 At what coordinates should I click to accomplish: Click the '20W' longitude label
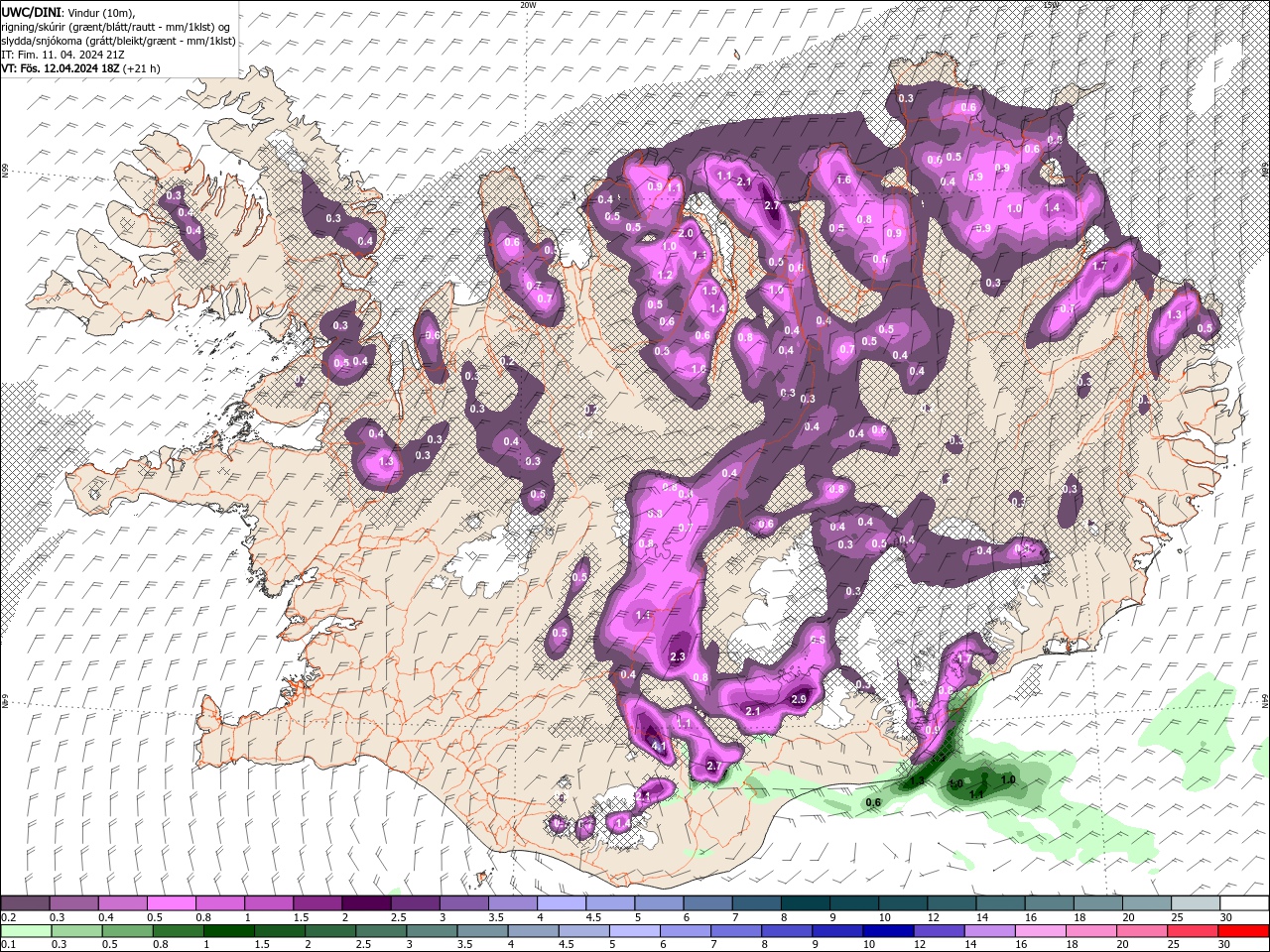tap(528, 5)
